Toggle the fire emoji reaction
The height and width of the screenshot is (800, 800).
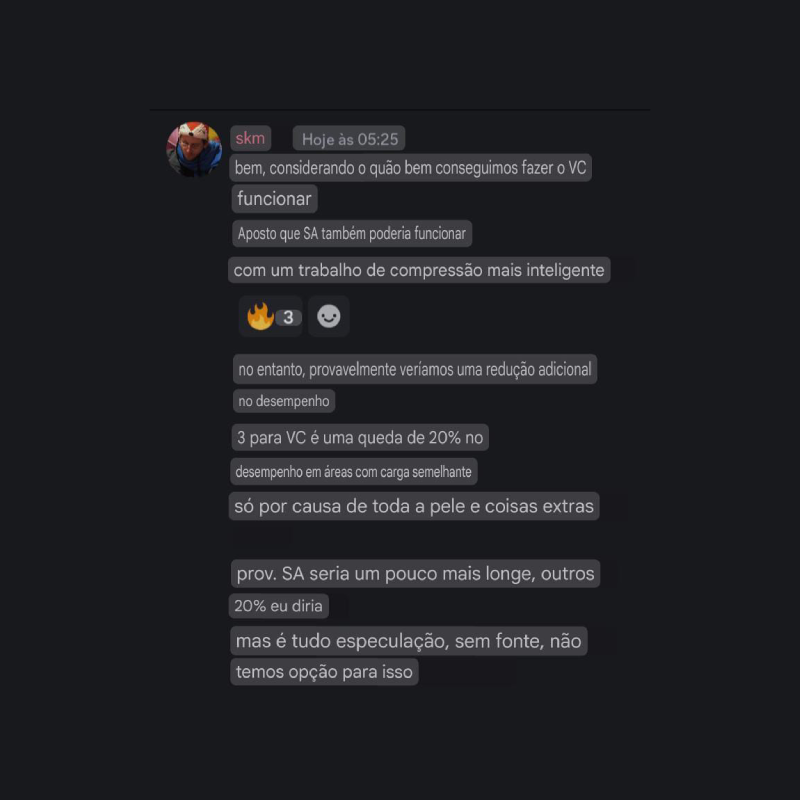pyautogui.click(x=270, y=316)
